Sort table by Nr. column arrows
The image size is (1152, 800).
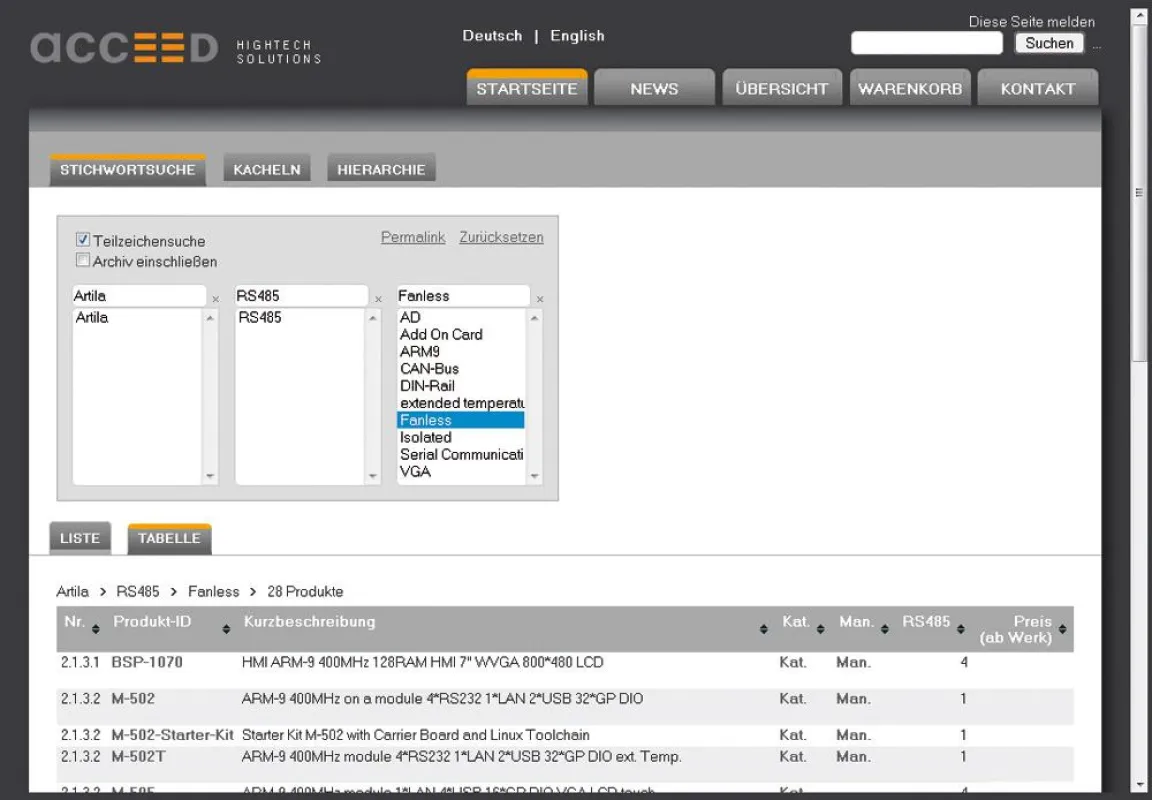click(x=96, y=630)
